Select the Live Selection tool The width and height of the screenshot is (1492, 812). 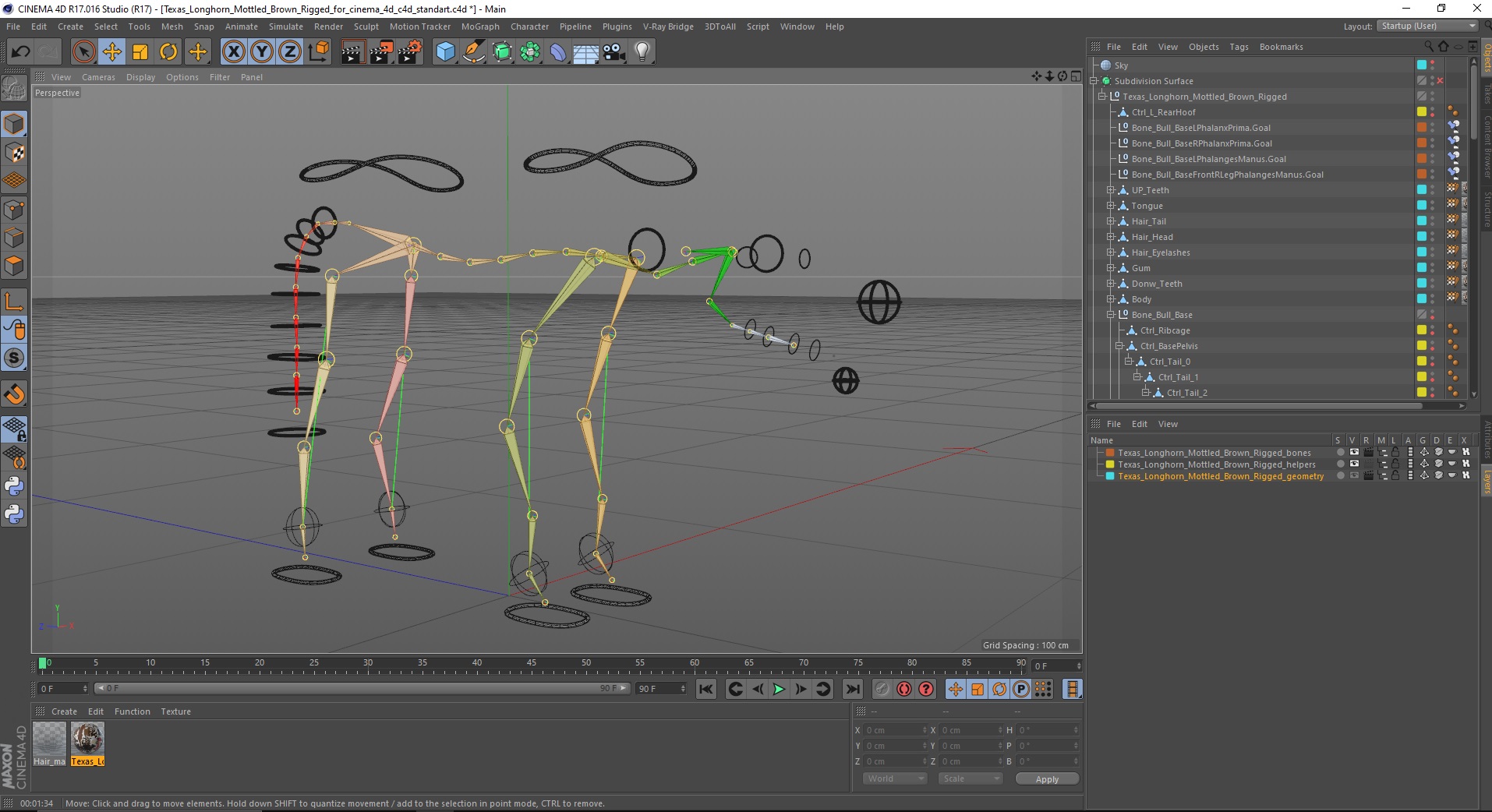point(83,52)
